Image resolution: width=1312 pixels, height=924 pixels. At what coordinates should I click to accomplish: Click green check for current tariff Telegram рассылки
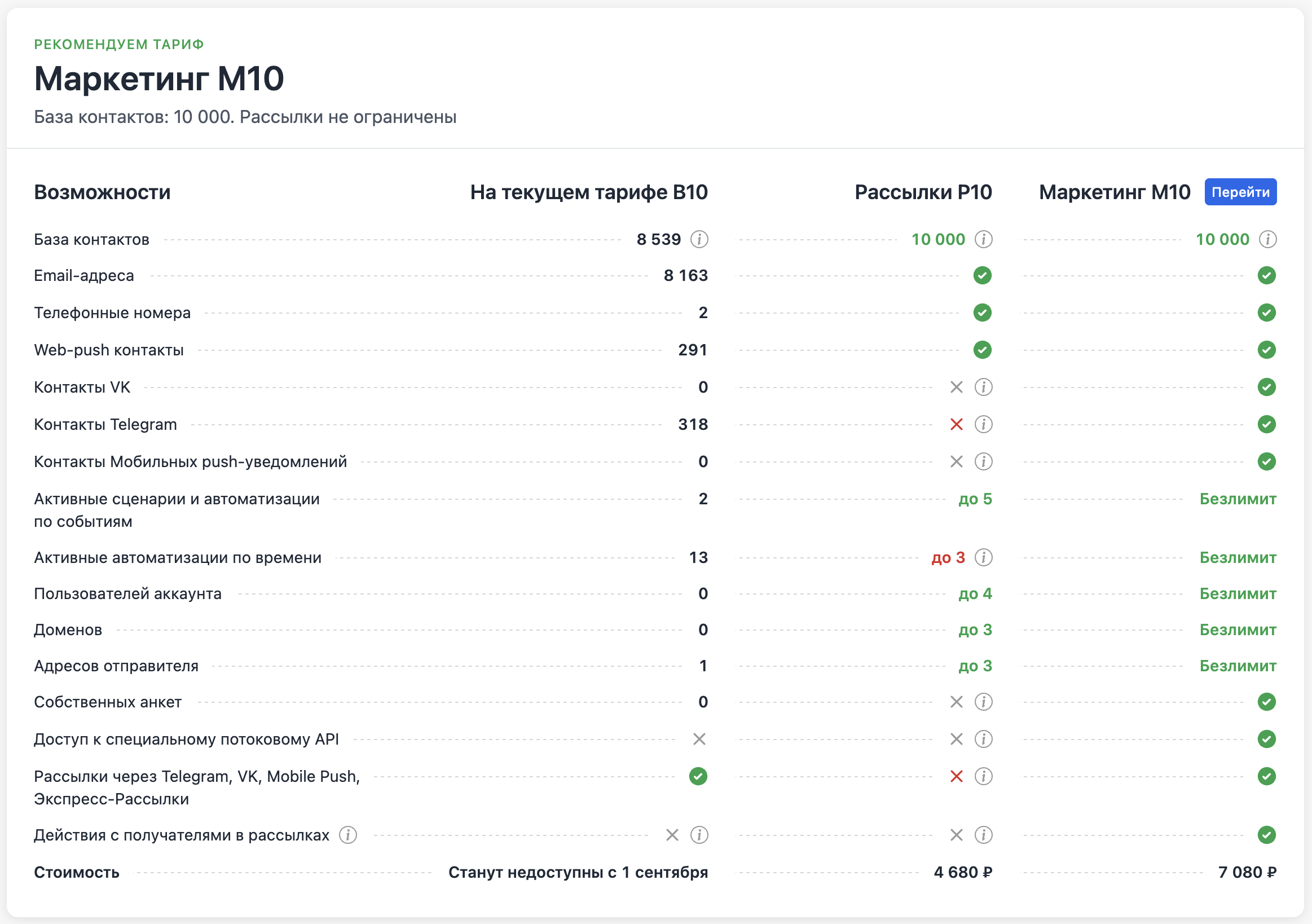pos(698,777)
